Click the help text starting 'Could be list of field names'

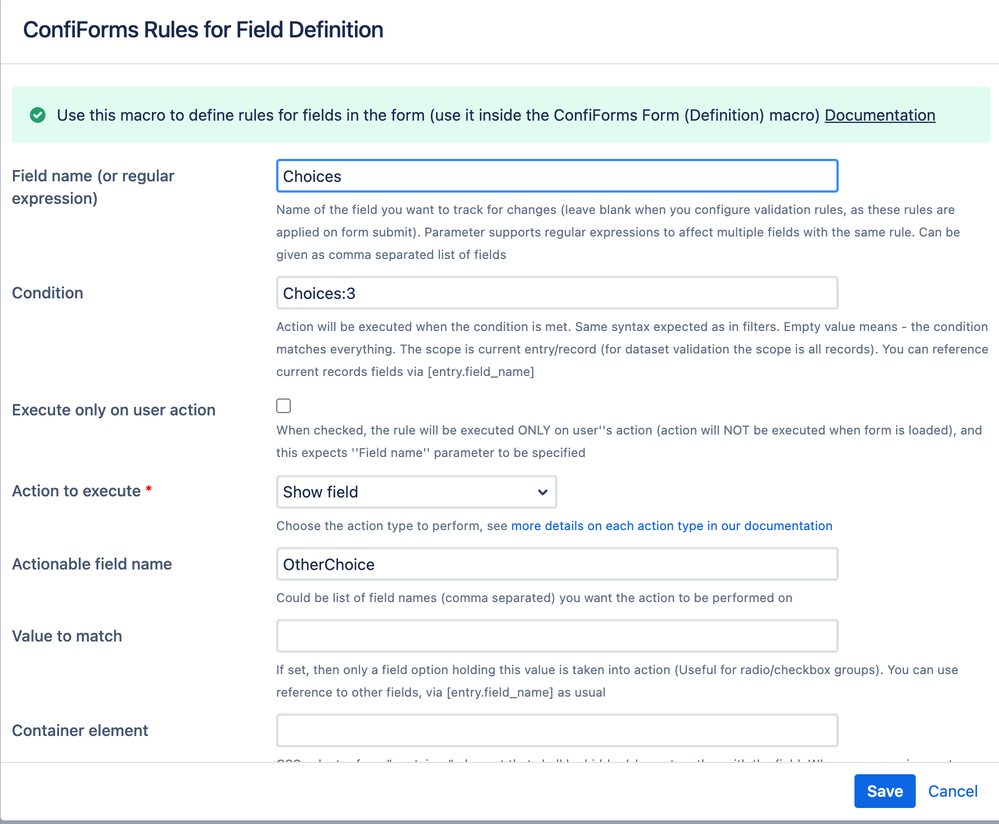534,598
